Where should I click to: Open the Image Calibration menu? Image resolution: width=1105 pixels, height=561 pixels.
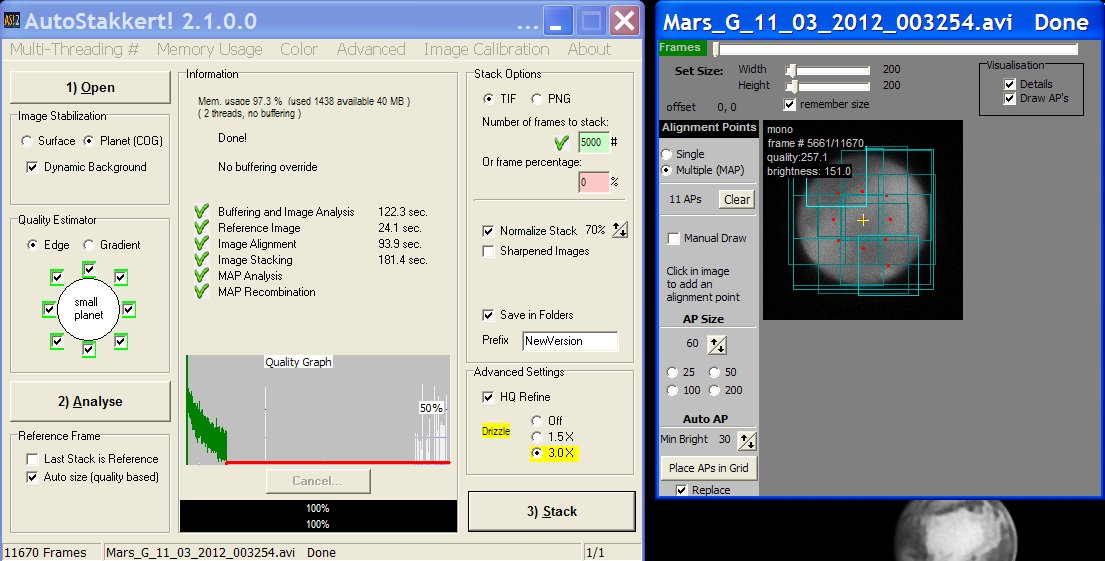[x=486, y=49]
